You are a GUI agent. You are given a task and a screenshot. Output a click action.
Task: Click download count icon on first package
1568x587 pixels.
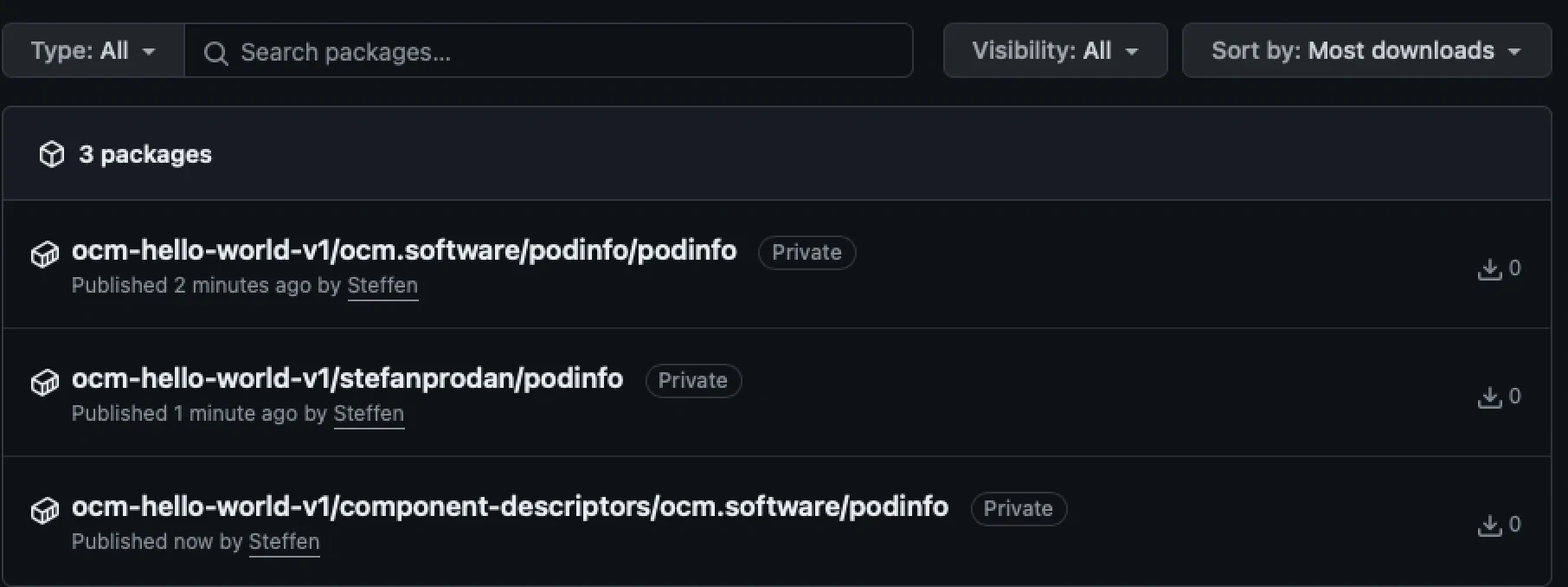coord(1489,269)
